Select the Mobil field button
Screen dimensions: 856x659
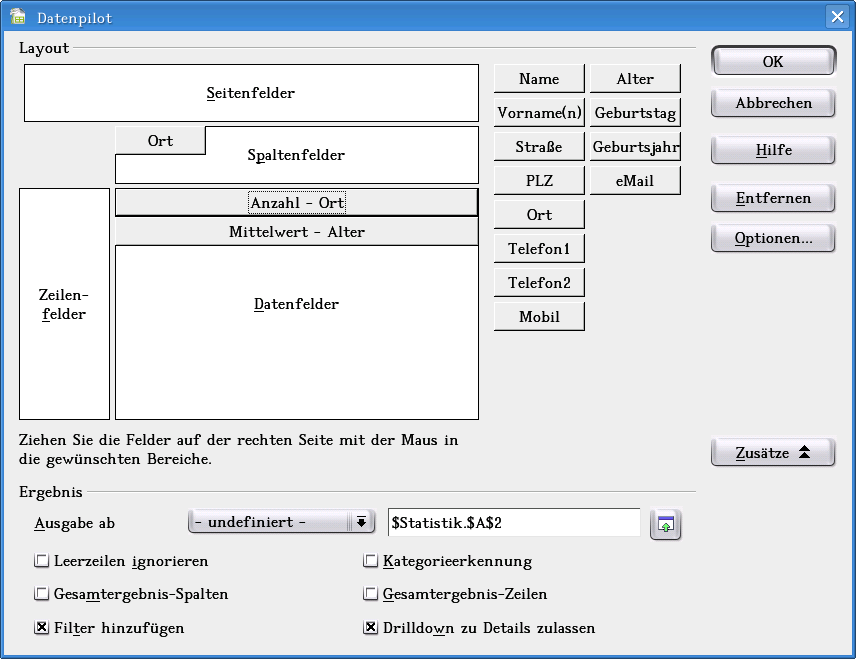click(x=538, y=316)
